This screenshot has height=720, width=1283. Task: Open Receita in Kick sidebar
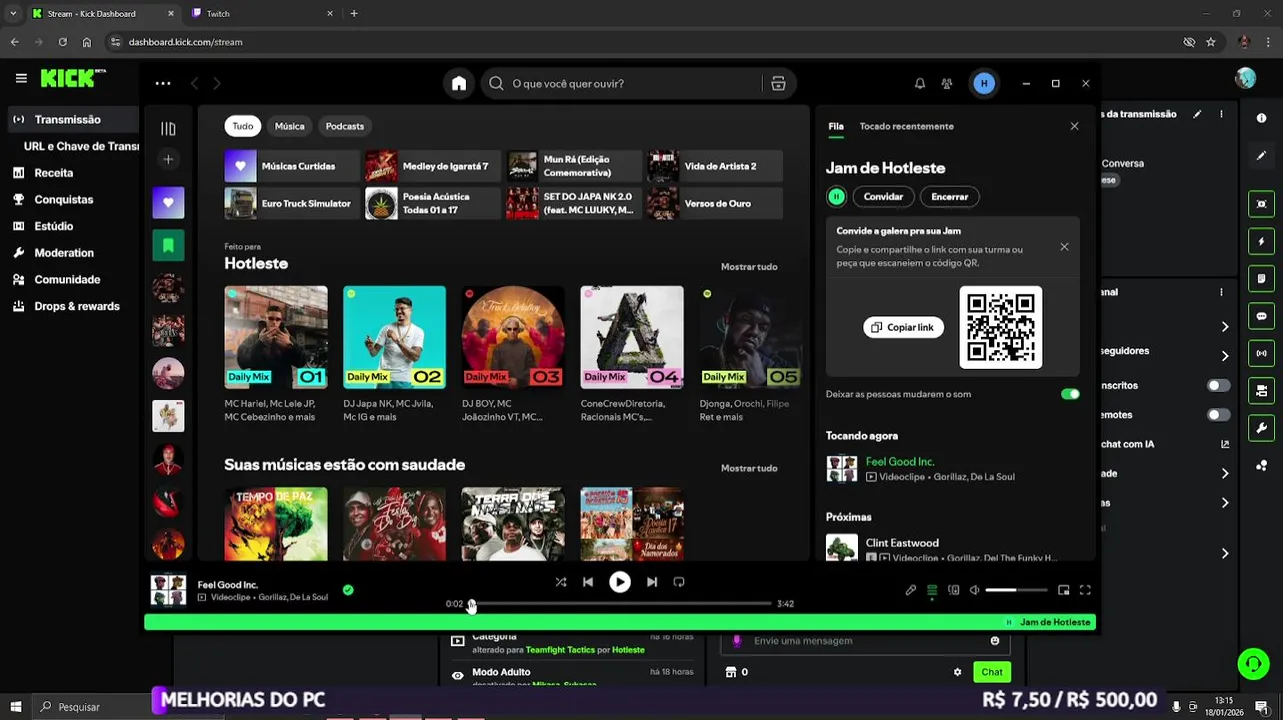54,173
